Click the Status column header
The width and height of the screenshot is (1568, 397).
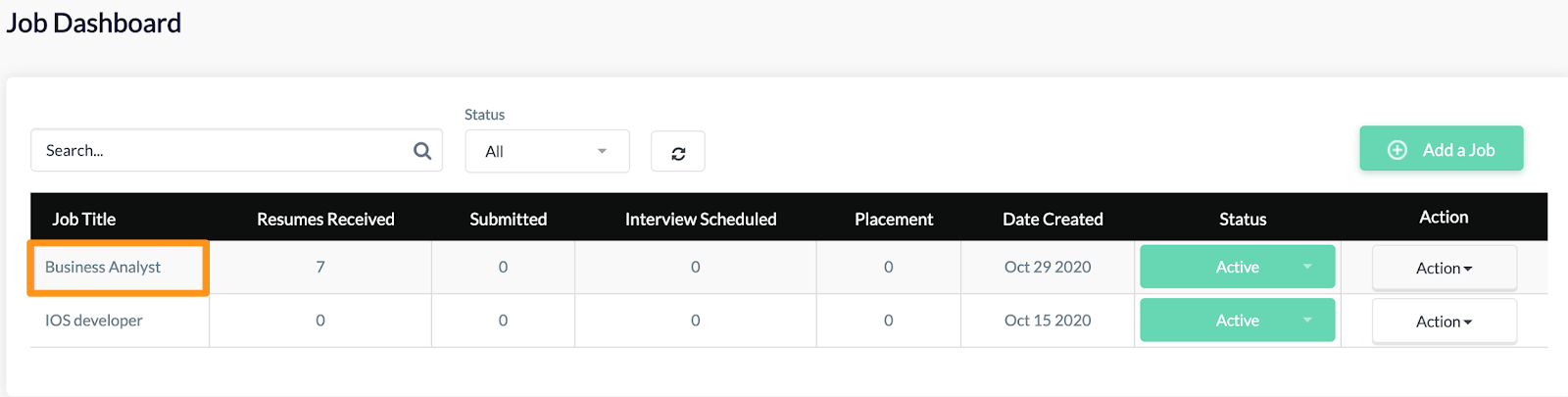1243,219
